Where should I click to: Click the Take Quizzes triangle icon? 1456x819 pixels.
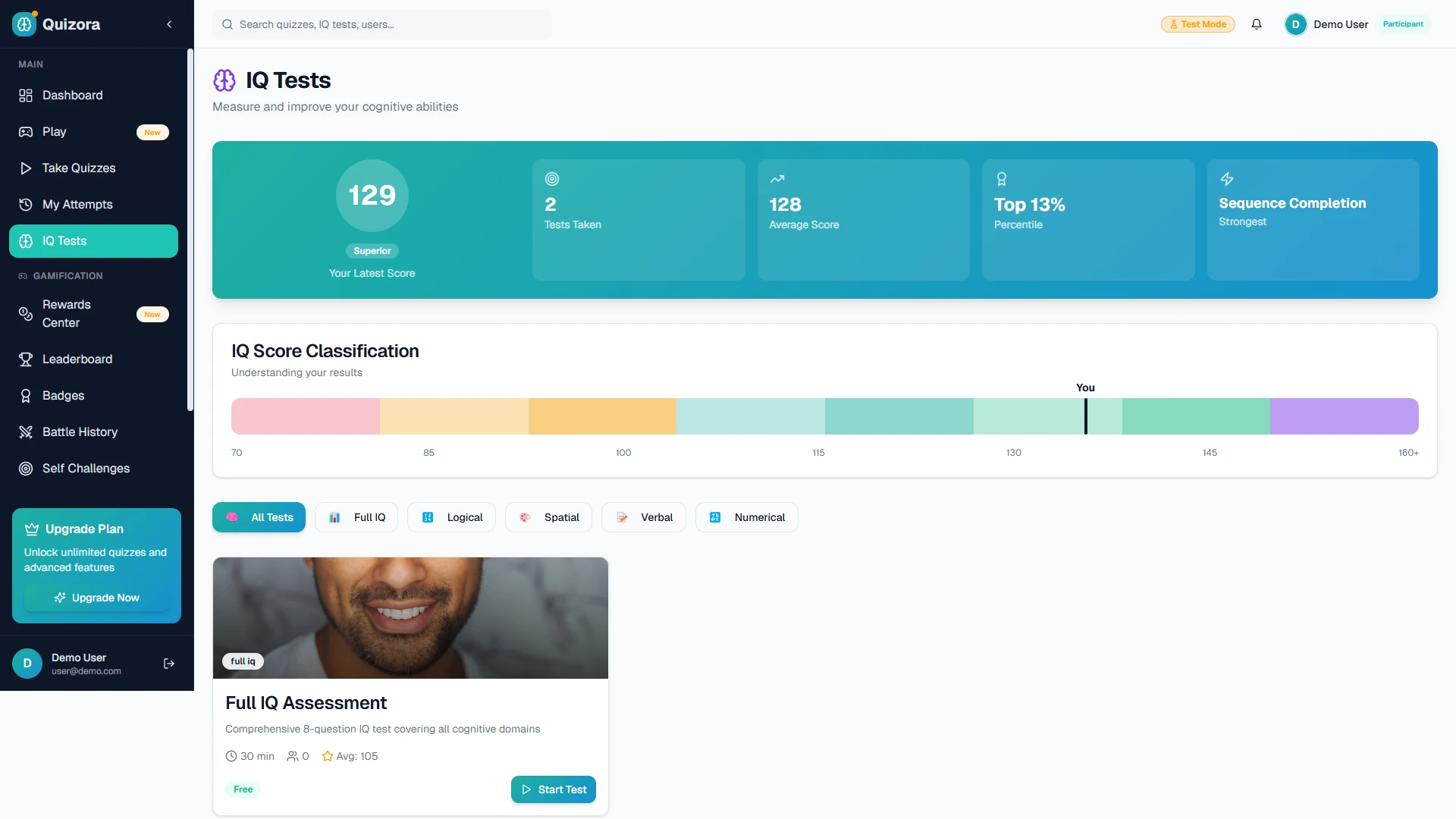[x=26, y=168]
